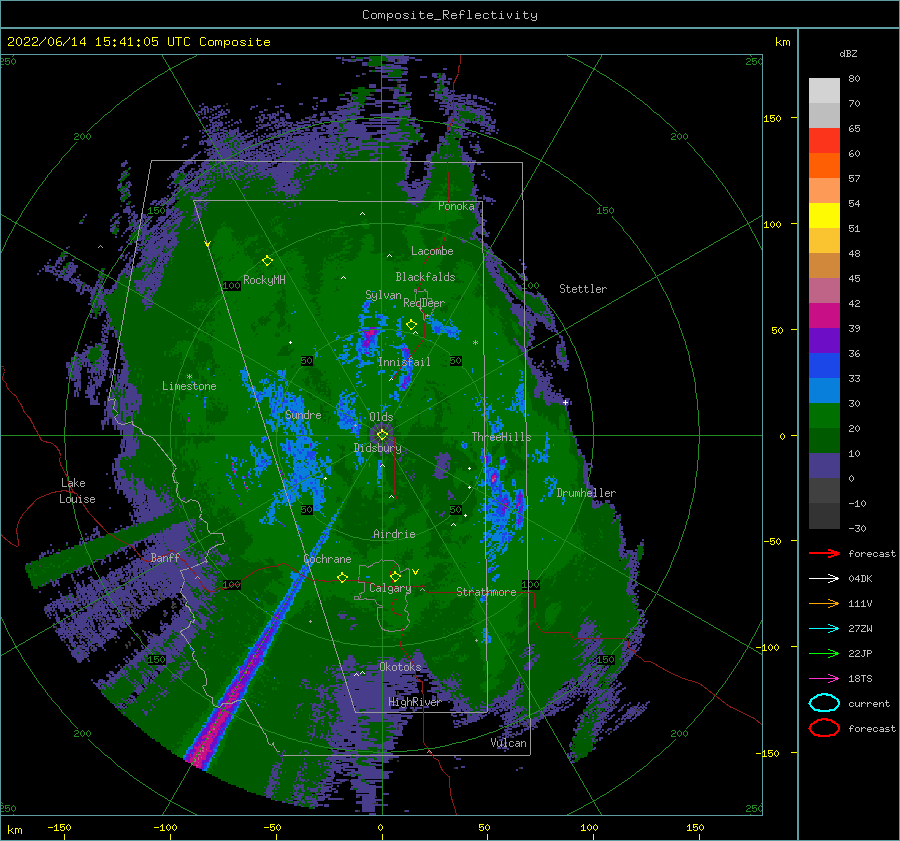Click the Cochrane label

(327, 559)
